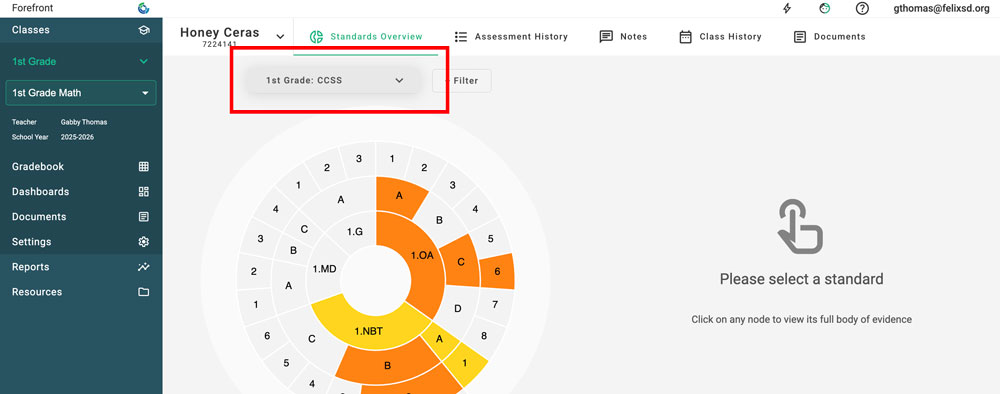Switch to the Class History tab
This screenshot has height=394, width=1000.
(x=720, y=36)
